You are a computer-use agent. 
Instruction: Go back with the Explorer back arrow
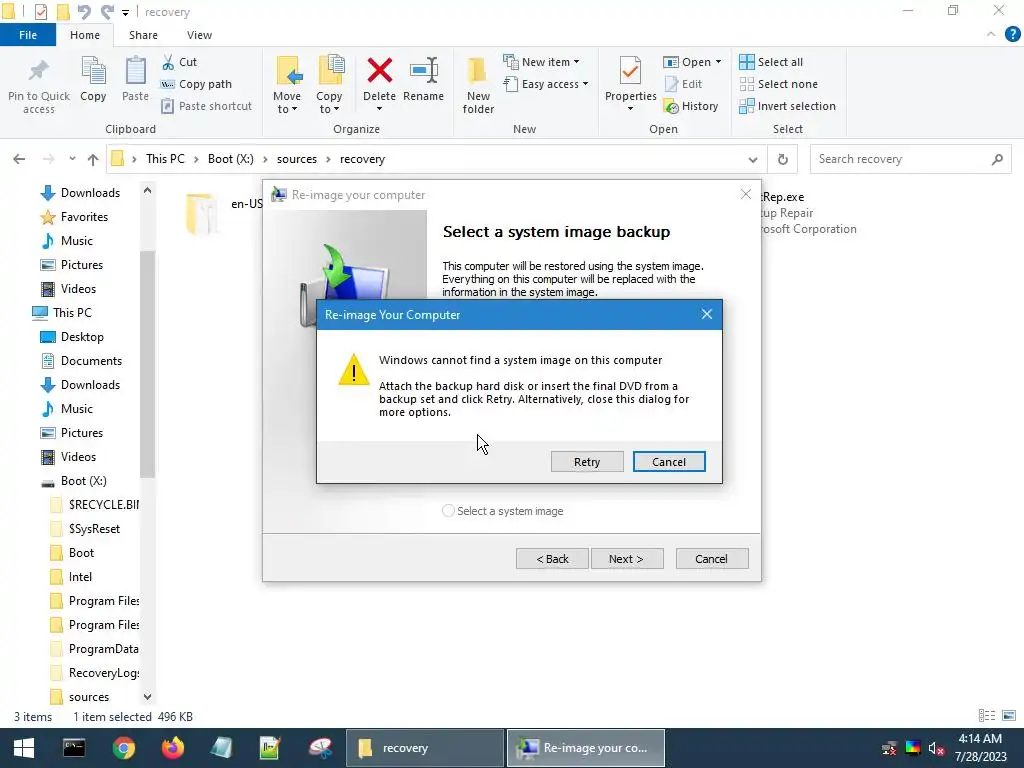[19, 159]
